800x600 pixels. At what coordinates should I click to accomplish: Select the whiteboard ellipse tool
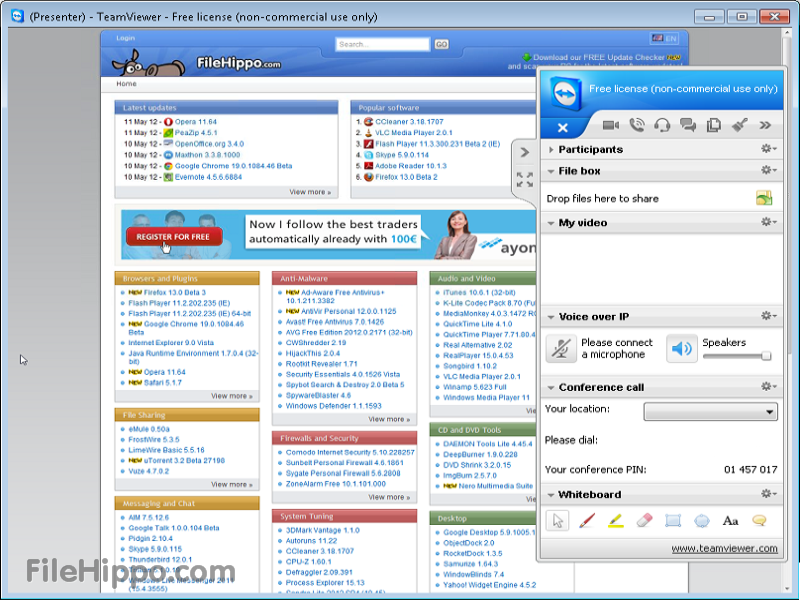[x=702, y=521]
